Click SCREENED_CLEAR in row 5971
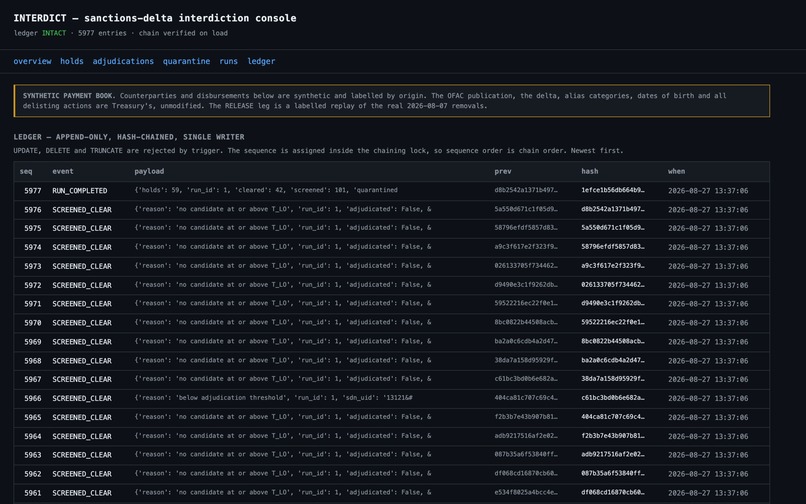806x504 pixels. click(x=82, y=304)
